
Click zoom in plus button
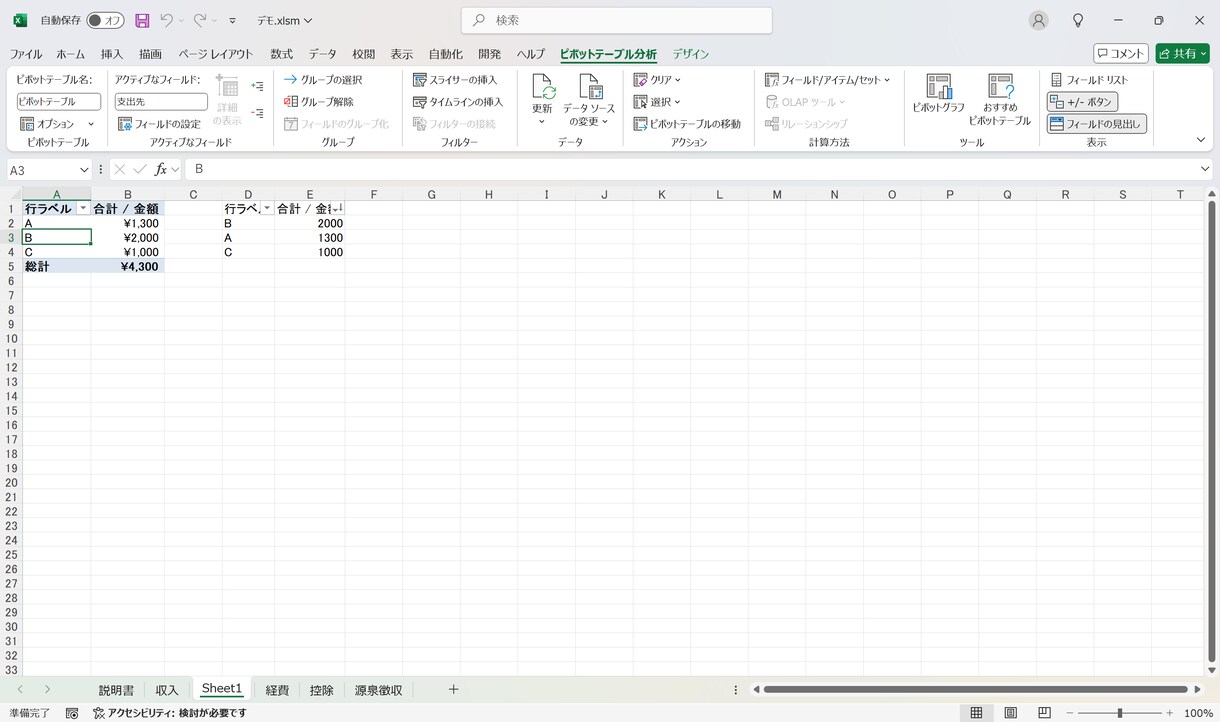(x=1172, y=713)
